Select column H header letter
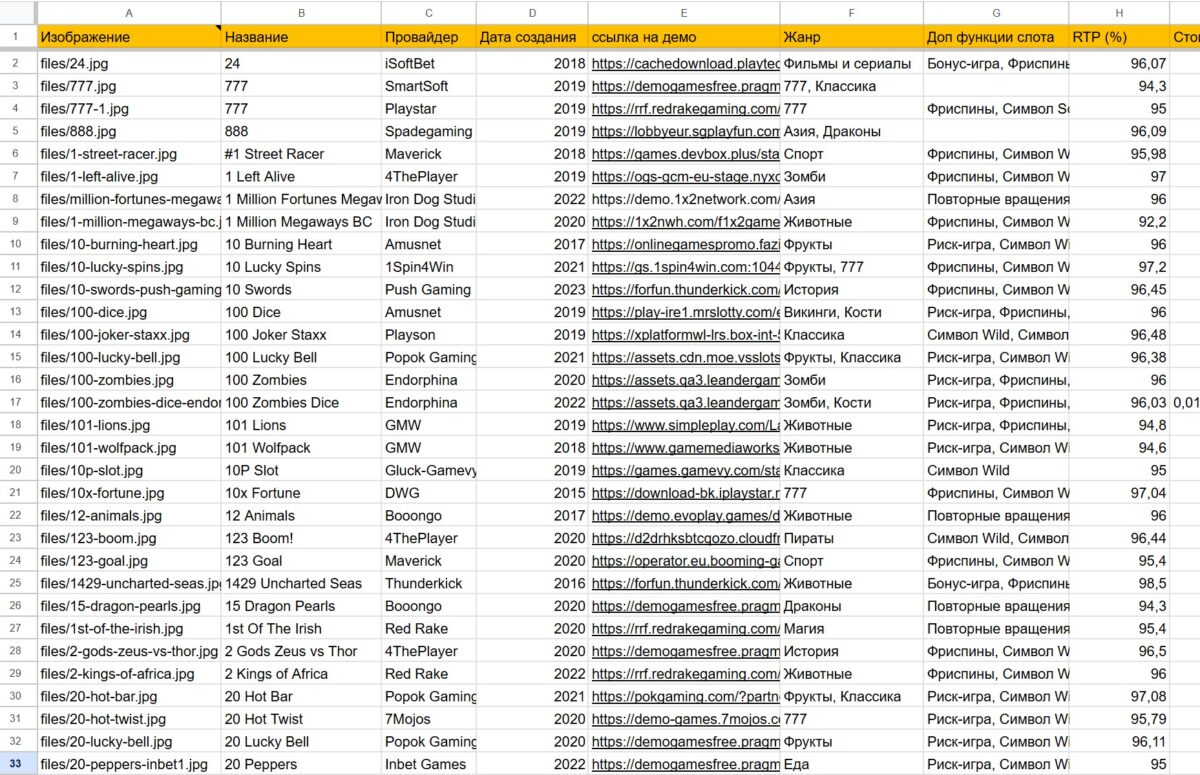 pyautogui.click(x=1118, y=12)
